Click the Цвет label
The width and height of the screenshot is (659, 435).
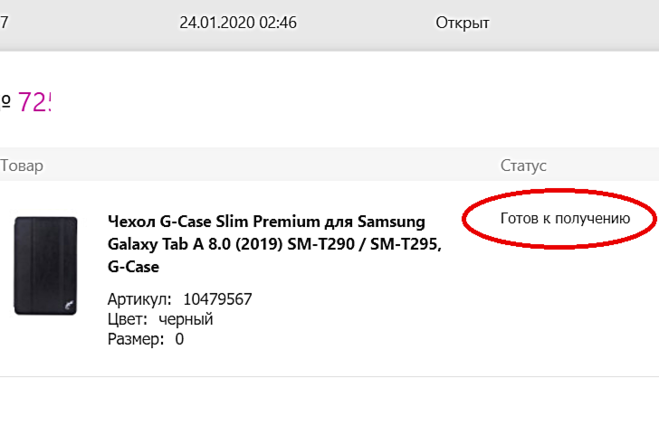[127, 319]
